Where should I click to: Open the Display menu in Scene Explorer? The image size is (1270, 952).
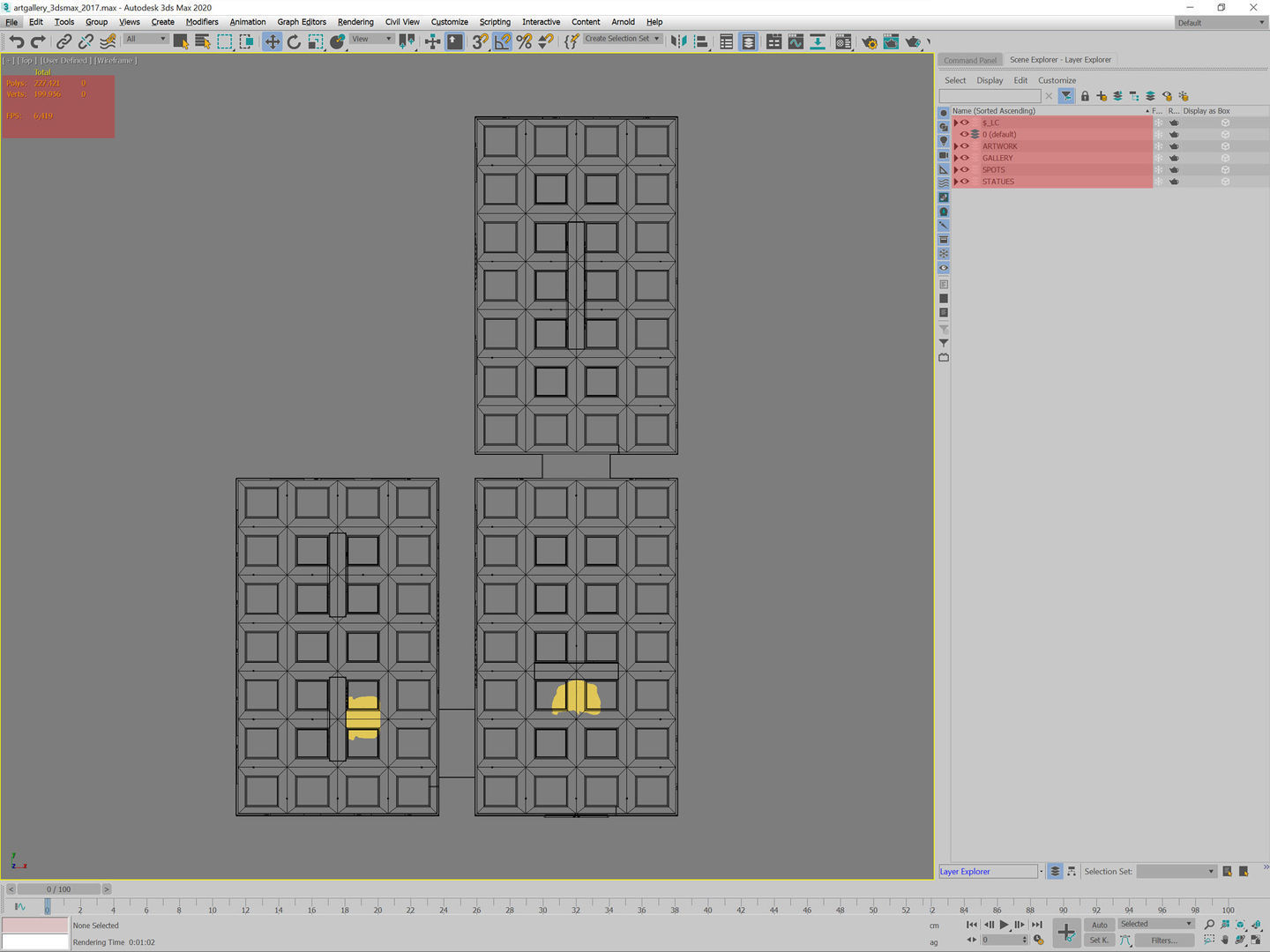point(990,80)
